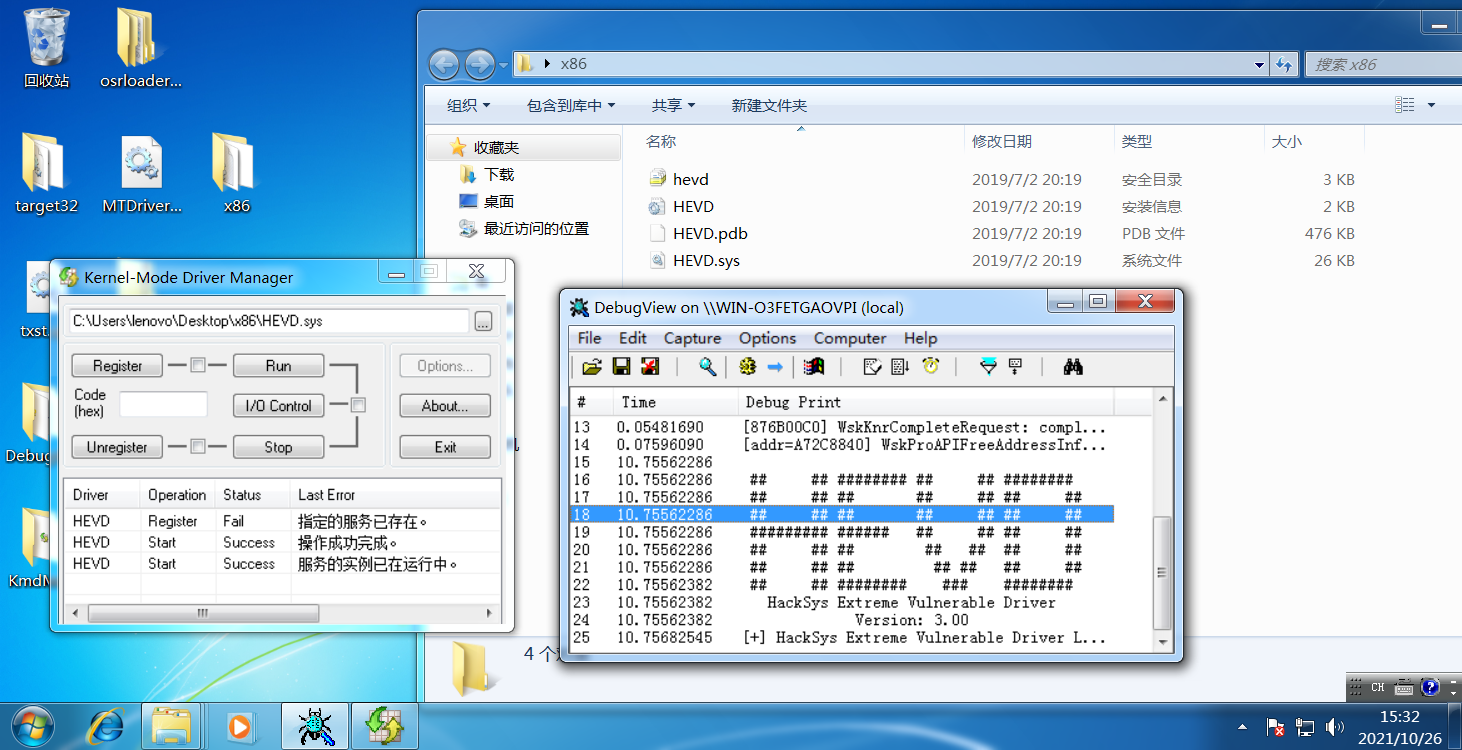Click the browse '...' button beside driver path
This screenshot has height=750, width=1462.
(483, 321)
